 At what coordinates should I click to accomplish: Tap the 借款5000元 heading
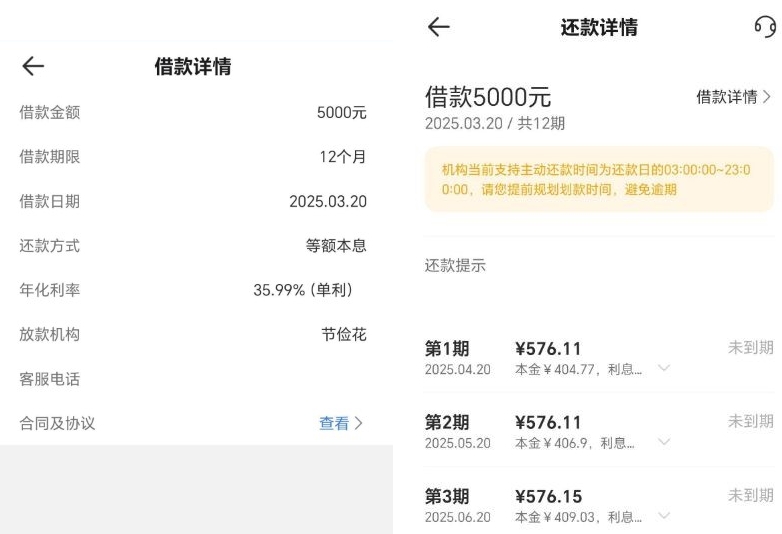coord(488,97)
